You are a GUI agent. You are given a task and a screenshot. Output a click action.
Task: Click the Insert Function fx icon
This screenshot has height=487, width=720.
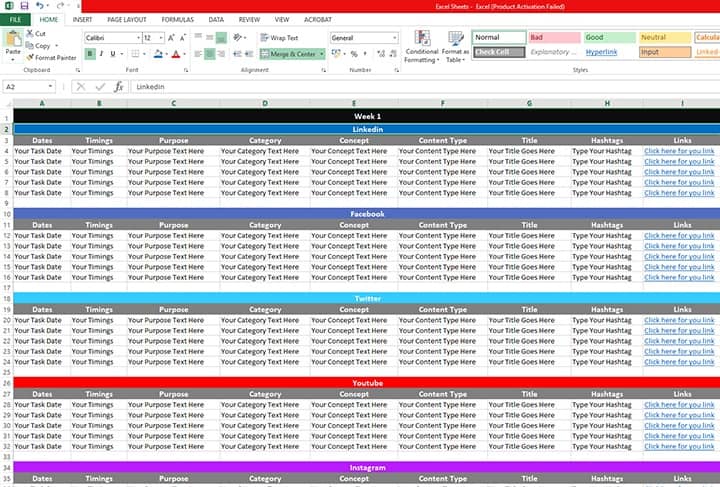118,87
